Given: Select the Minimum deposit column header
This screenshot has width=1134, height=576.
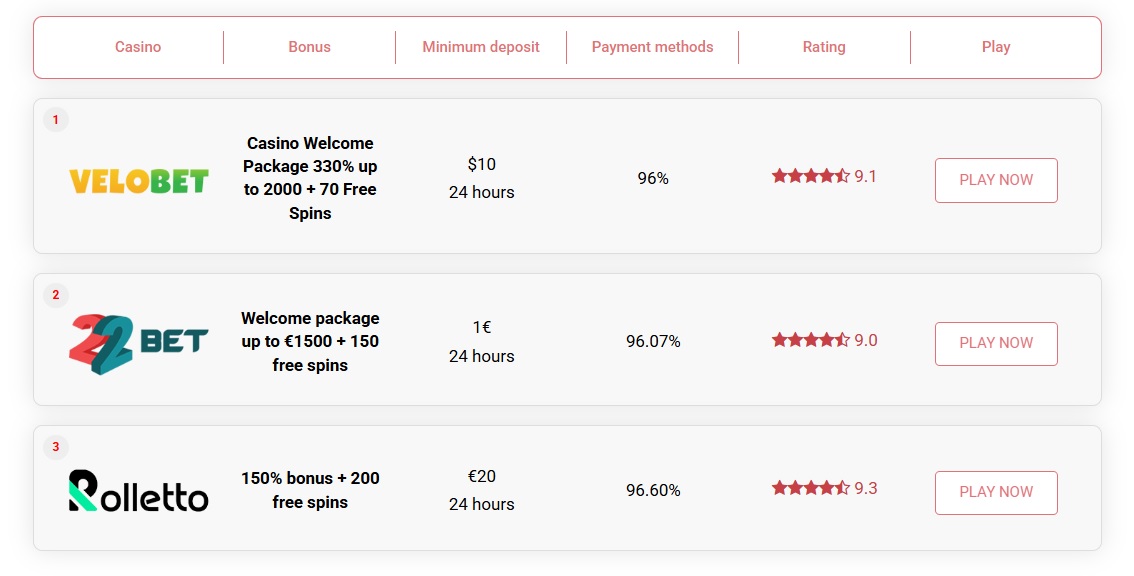Looking at the screenshot, I should [x=481, y=47].
